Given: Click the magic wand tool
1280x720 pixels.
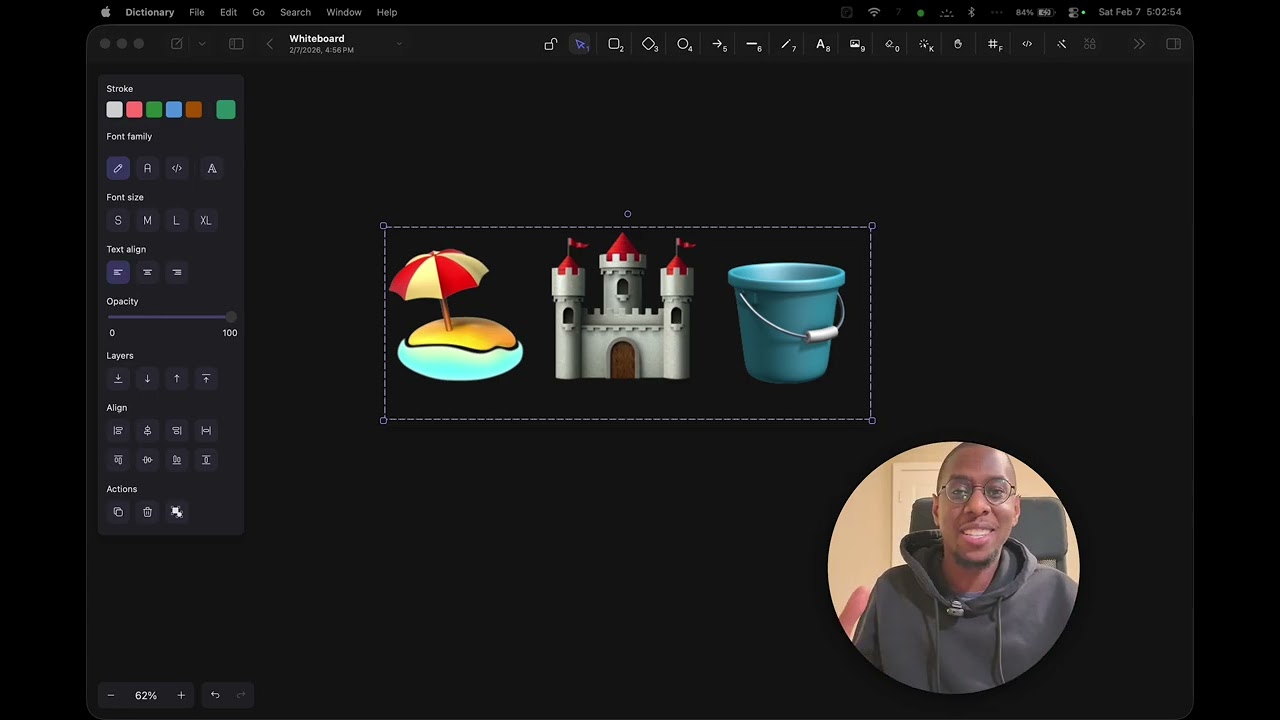Looking at the screenshot, I should tap(1061, 44).
